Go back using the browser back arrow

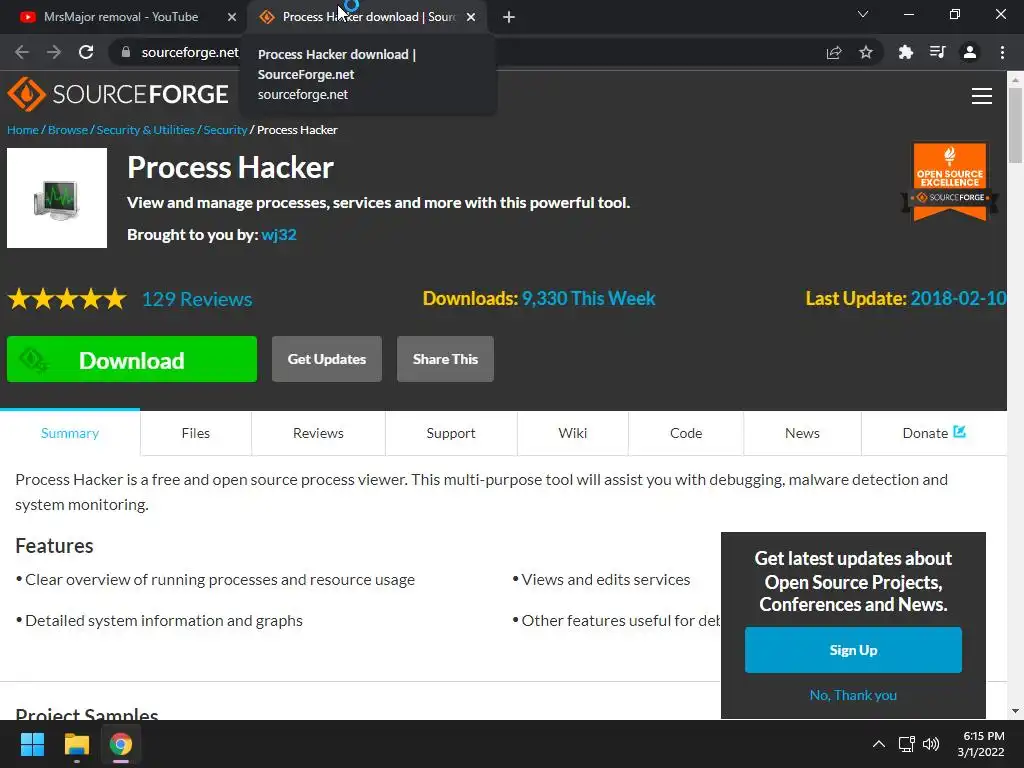pos(22,52)
